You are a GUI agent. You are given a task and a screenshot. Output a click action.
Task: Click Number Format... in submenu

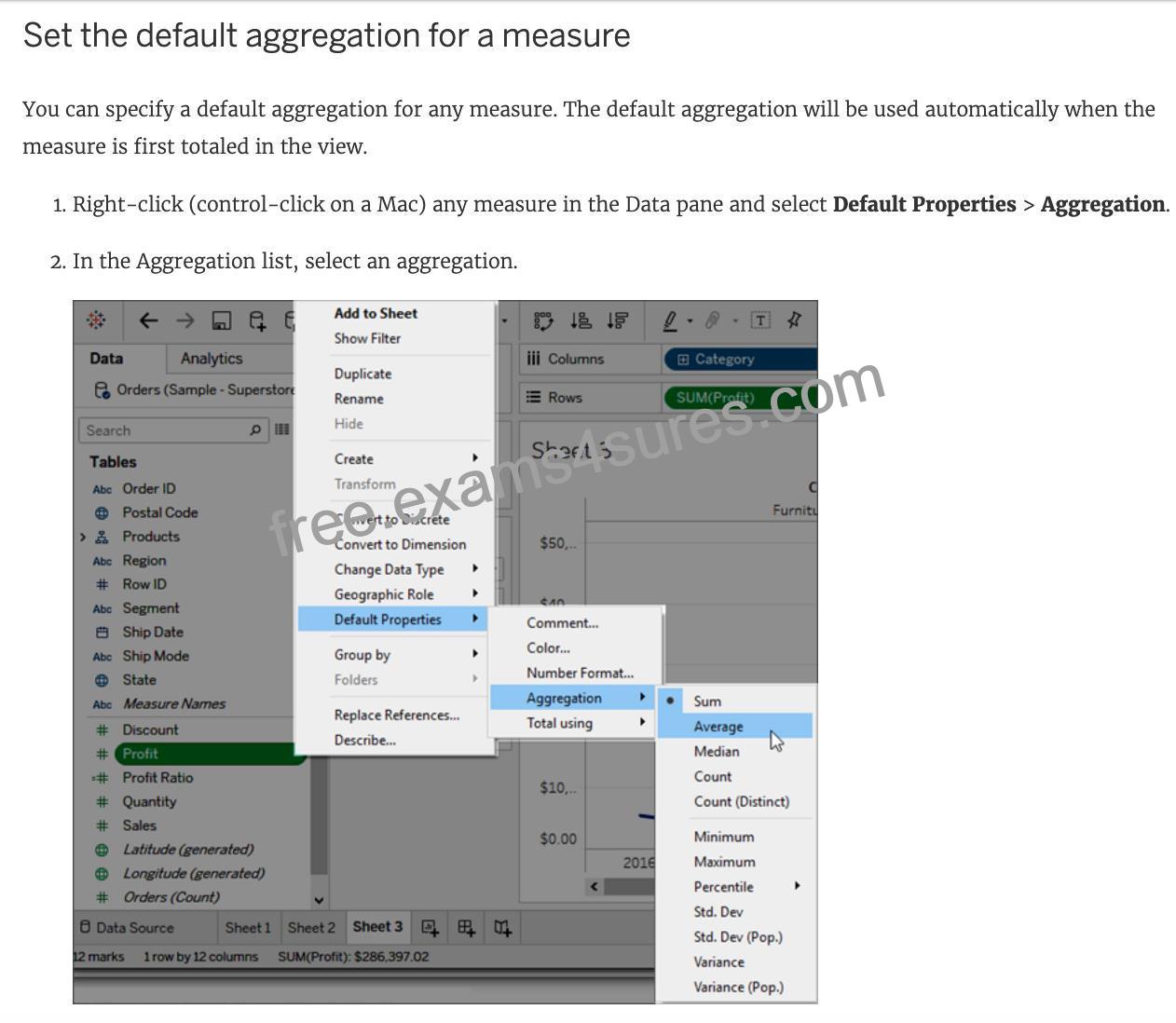point(580,673)
